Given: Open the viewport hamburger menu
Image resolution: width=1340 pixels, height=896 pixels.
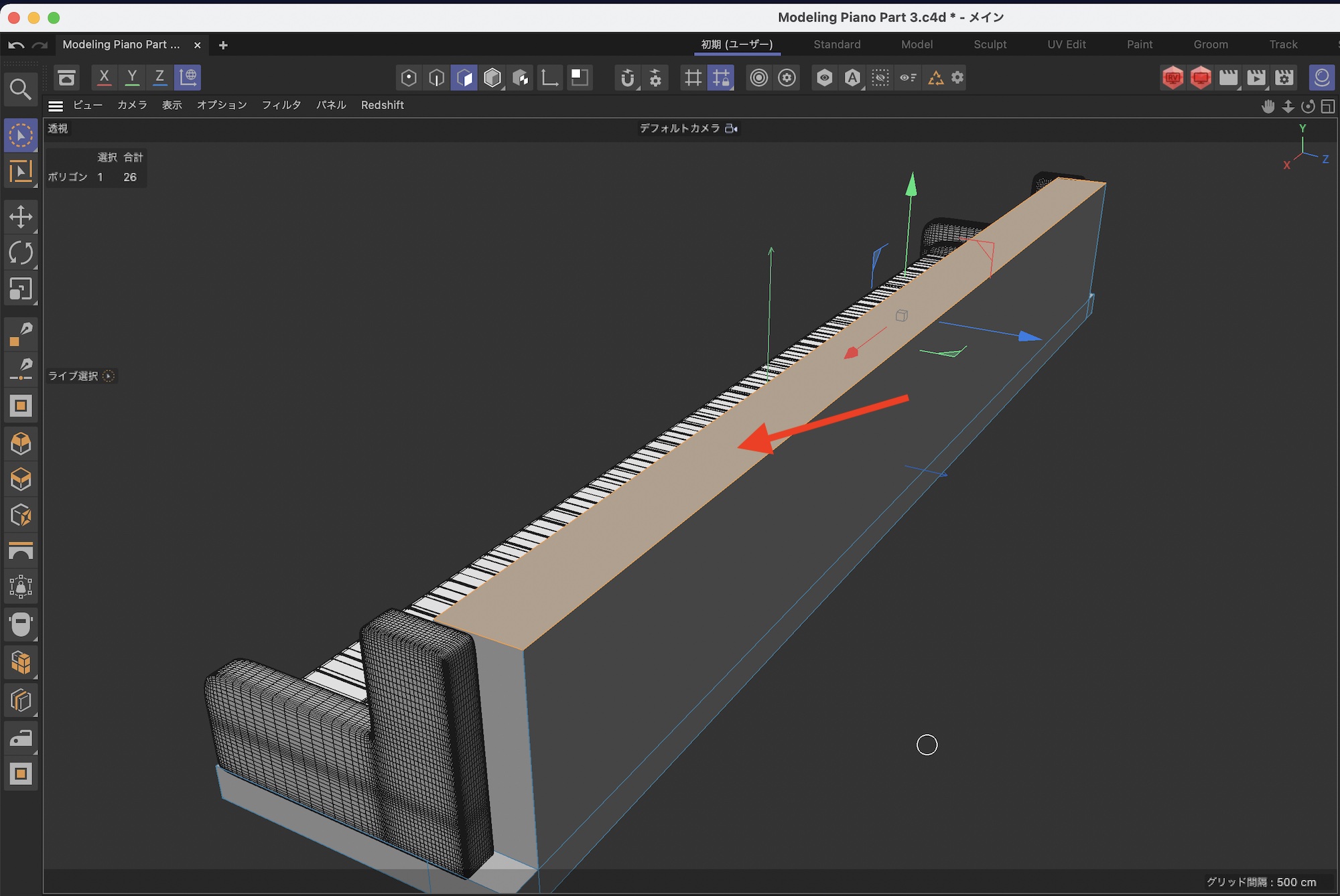Looking at the screenshot, I should click(56, 106).
